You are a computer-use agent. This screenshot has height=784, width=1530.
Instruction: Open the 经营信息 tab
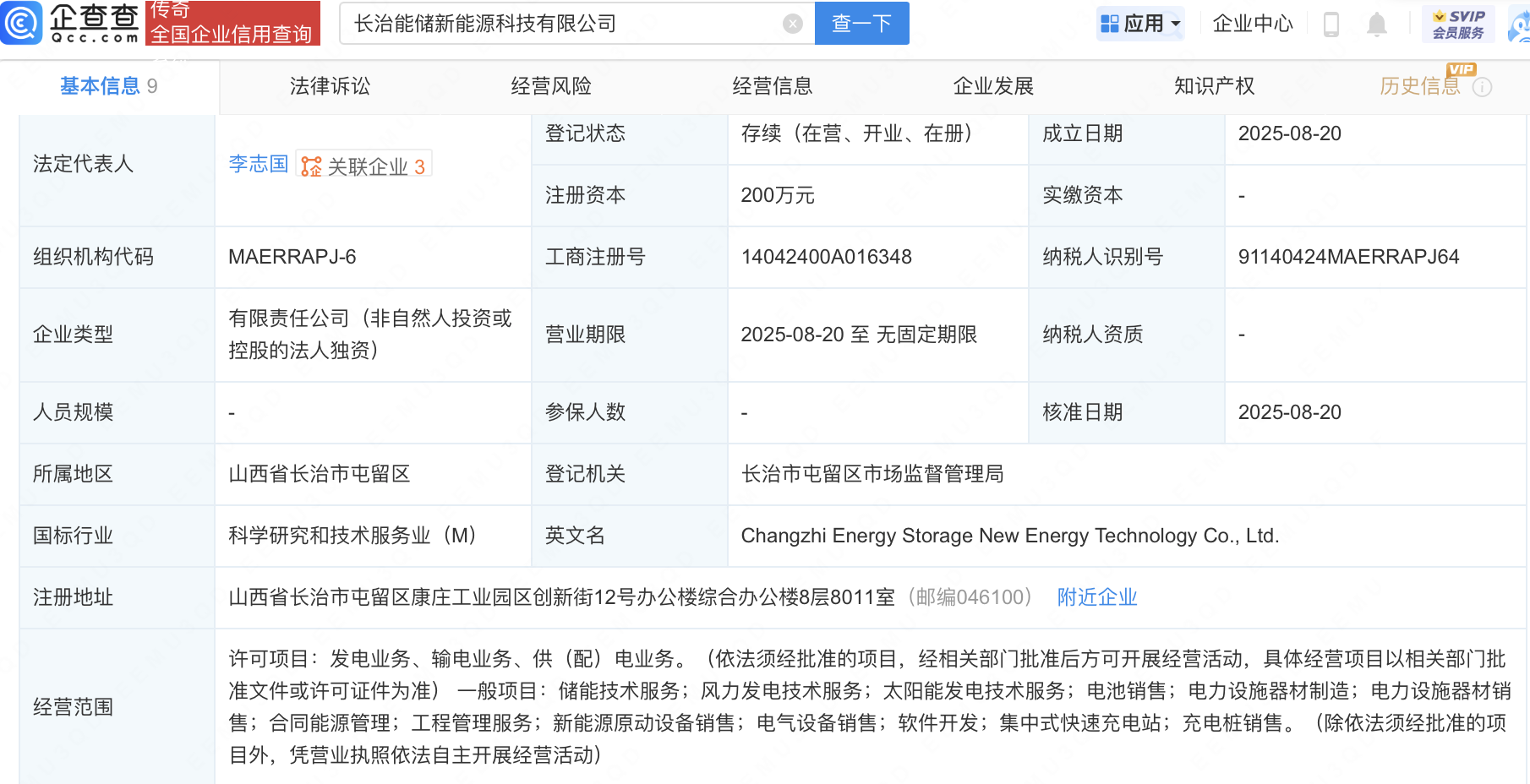tap(773, 86)
